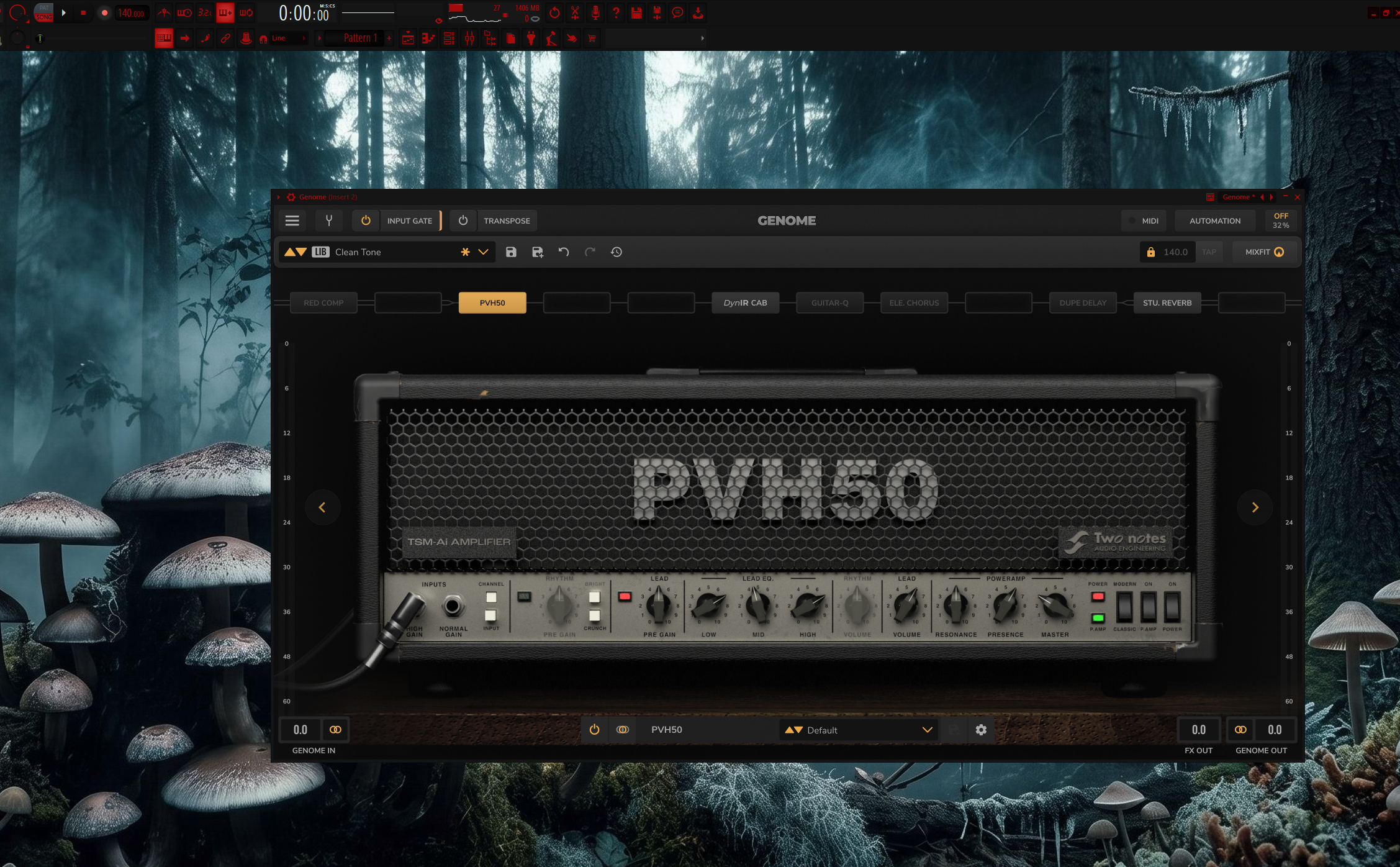Click the FX OUT level value field

click(x=1199, y=730)
